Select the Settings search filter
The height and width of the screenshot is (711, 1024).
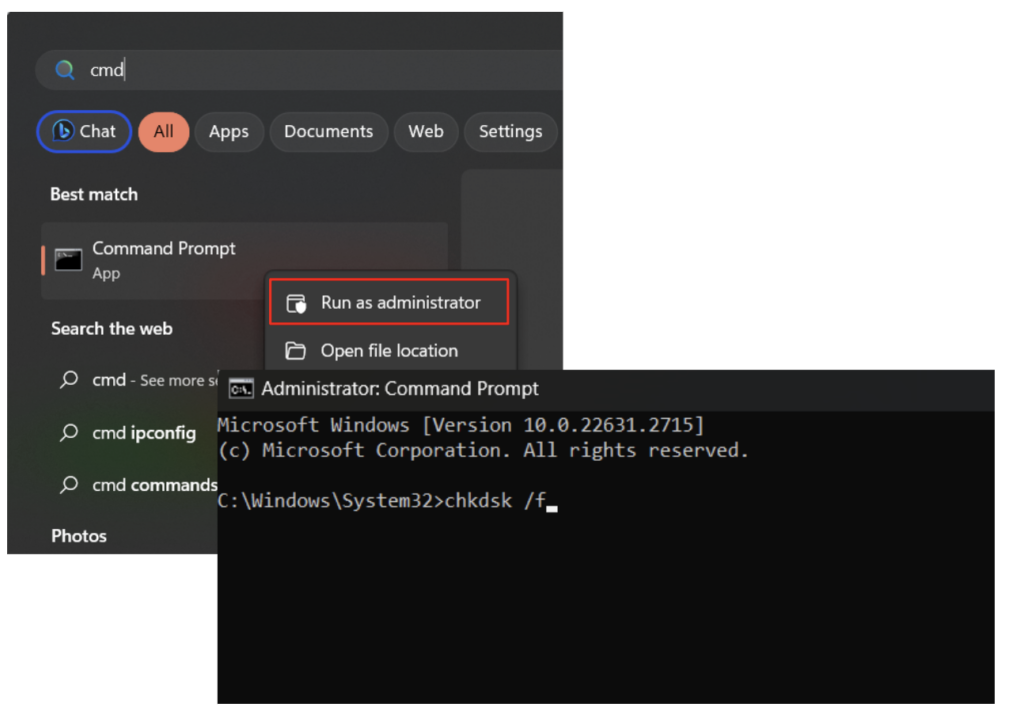[x=510, y=131]
